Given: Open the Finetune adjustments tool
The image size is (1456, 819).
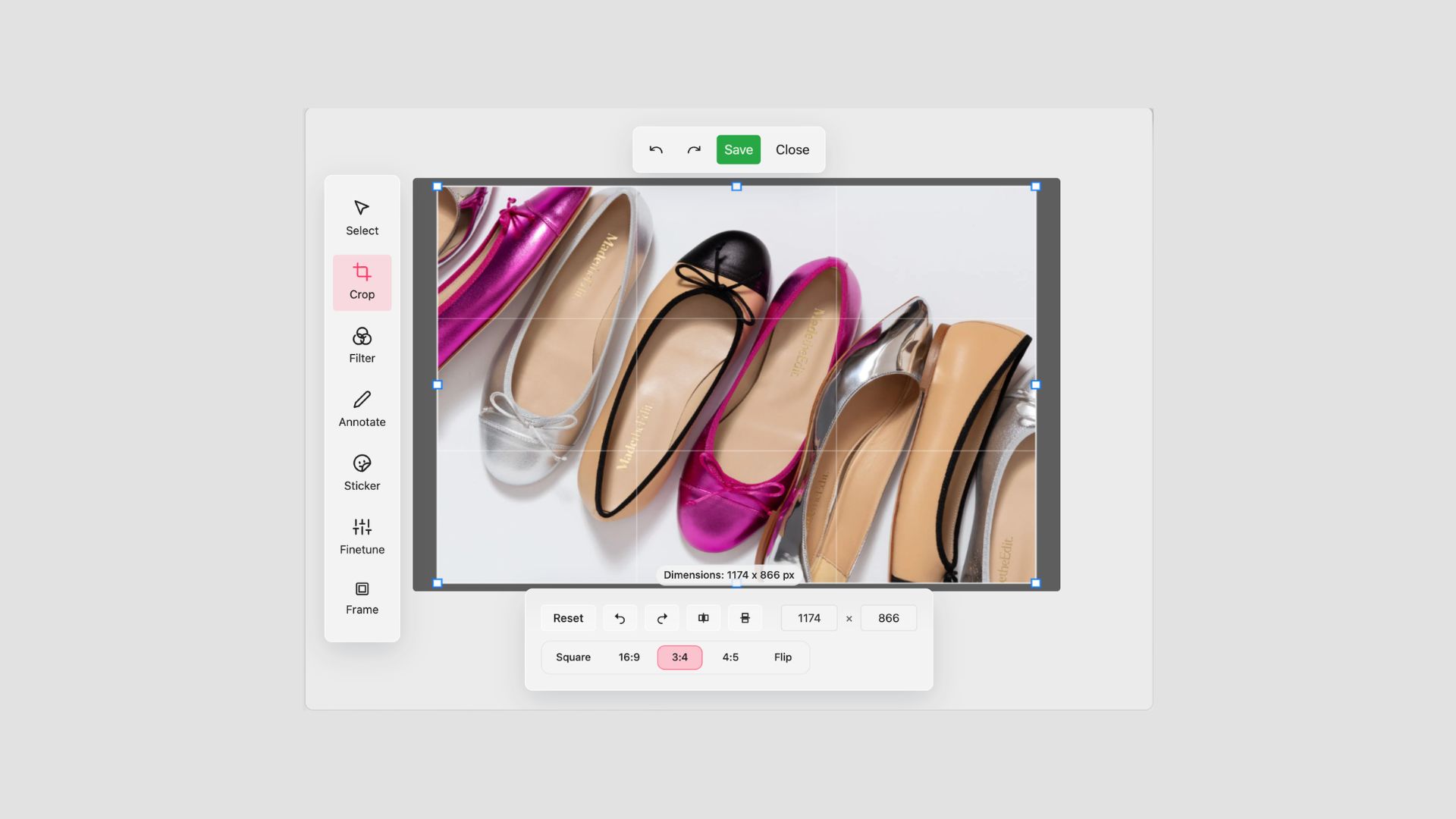Looking at the screenshot, I should (x=362, y=537).
